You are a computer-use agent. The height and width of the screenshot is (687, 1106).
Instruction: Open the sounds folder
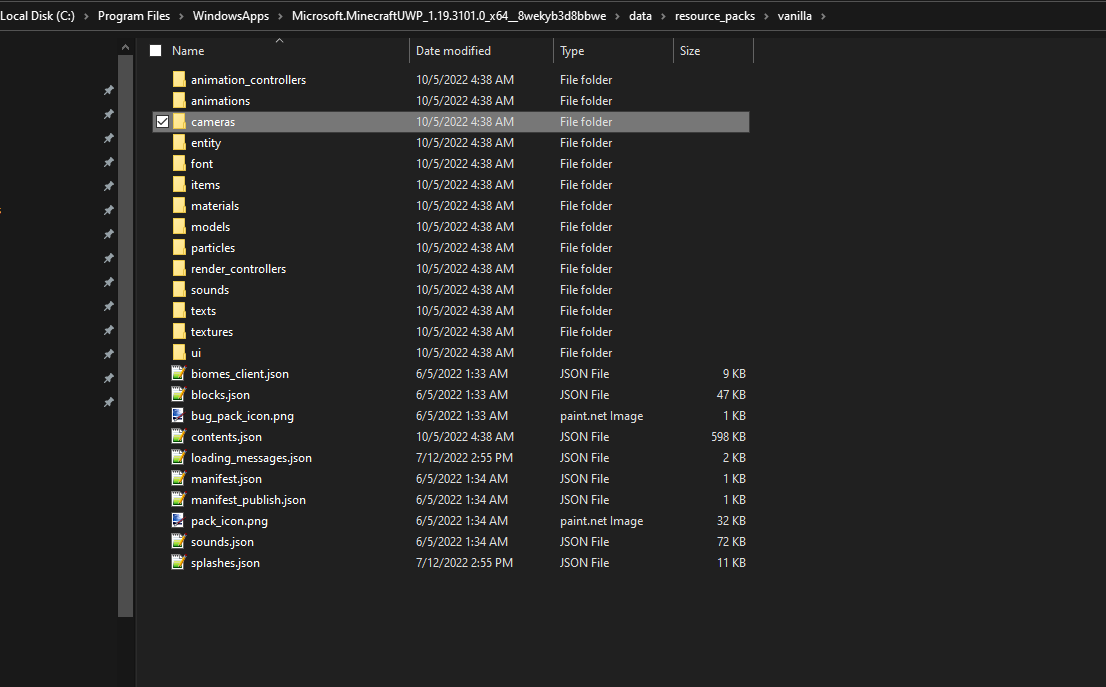[x=210, y=289]
